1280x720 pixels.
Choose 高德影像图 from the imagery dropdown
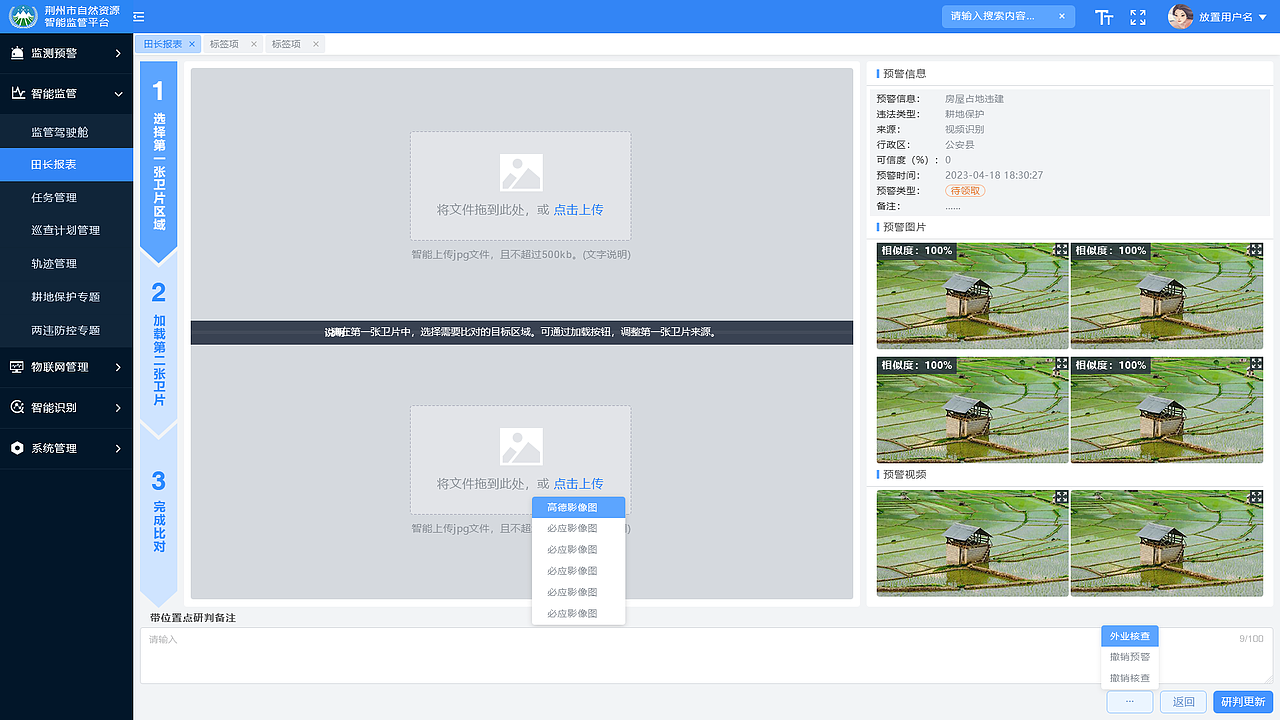coord(578,507)
